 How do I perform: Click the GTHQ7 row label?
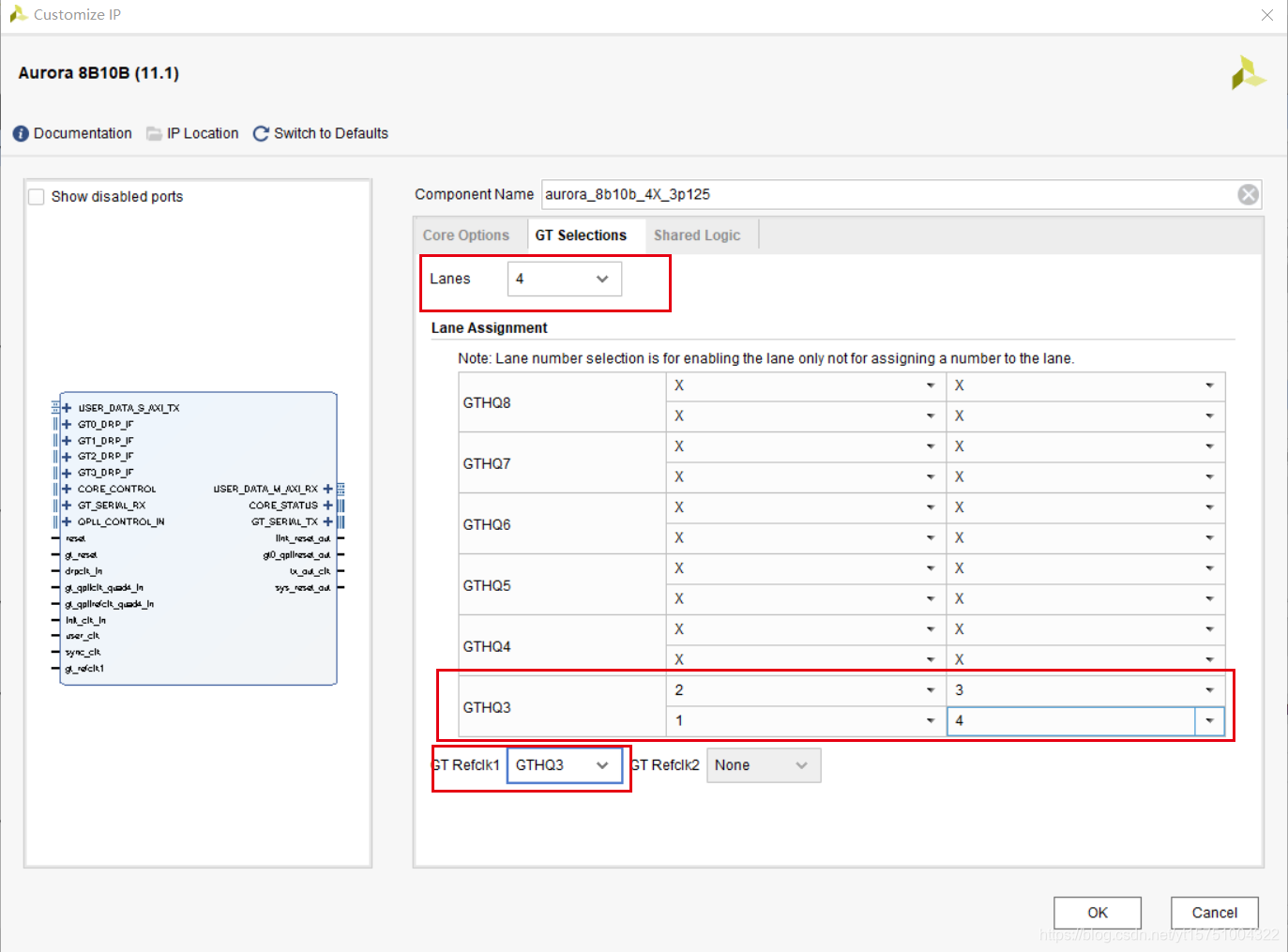click(x=487, y=464)
